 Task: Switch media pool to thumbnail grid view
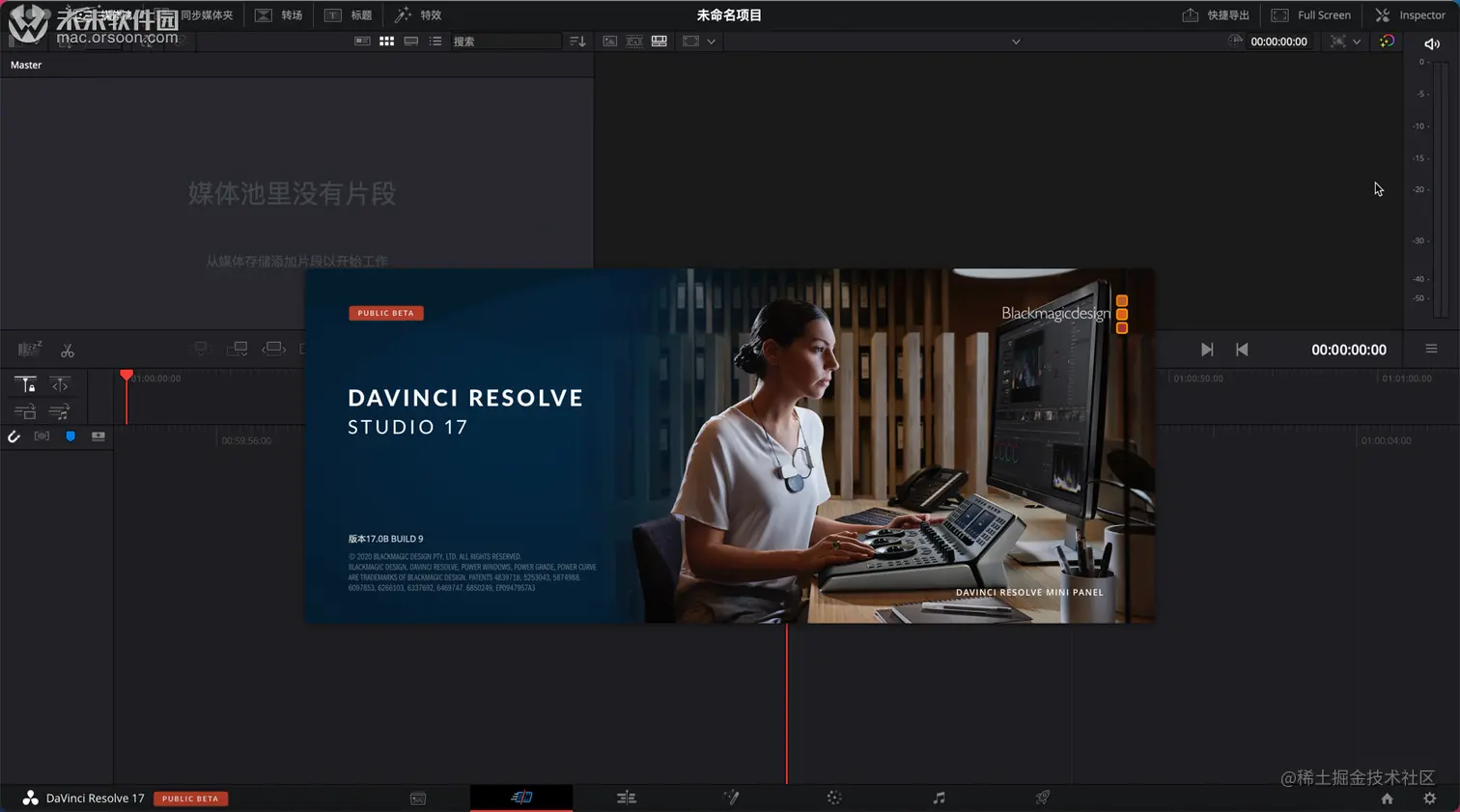pyautogui.click(x=386, y=42)
